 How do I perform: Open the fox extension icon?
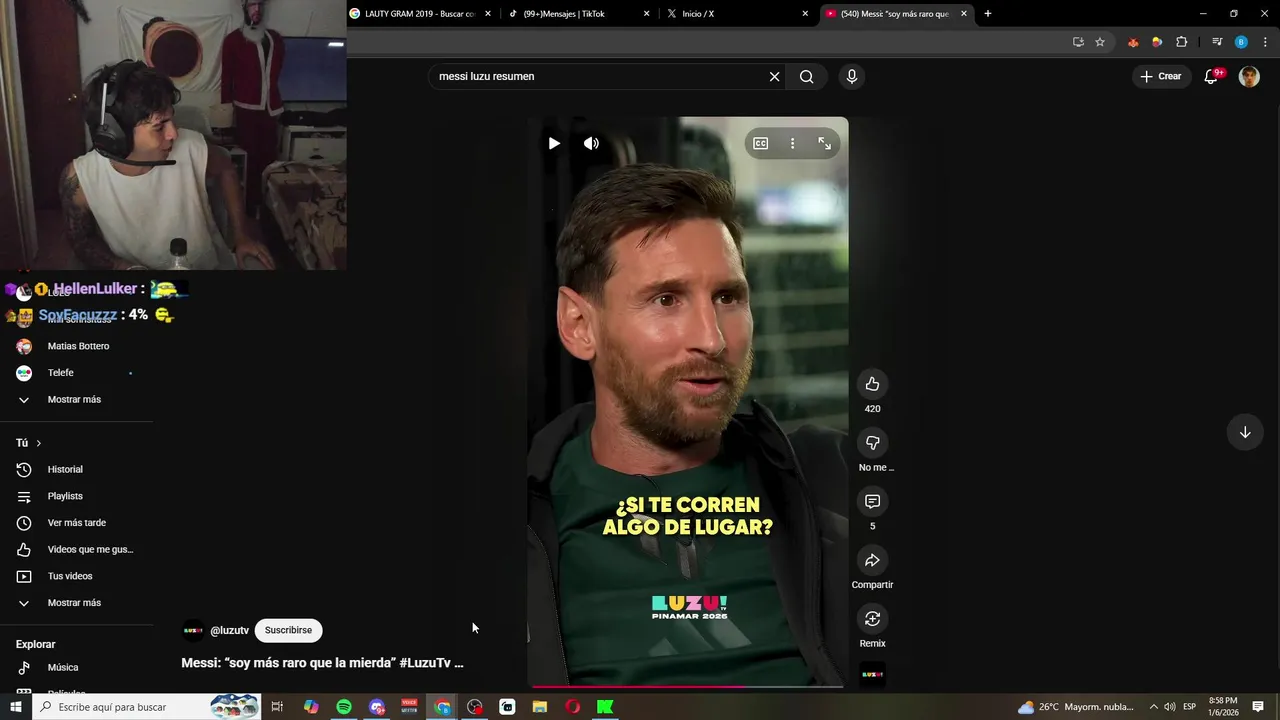click(1133, 42)
